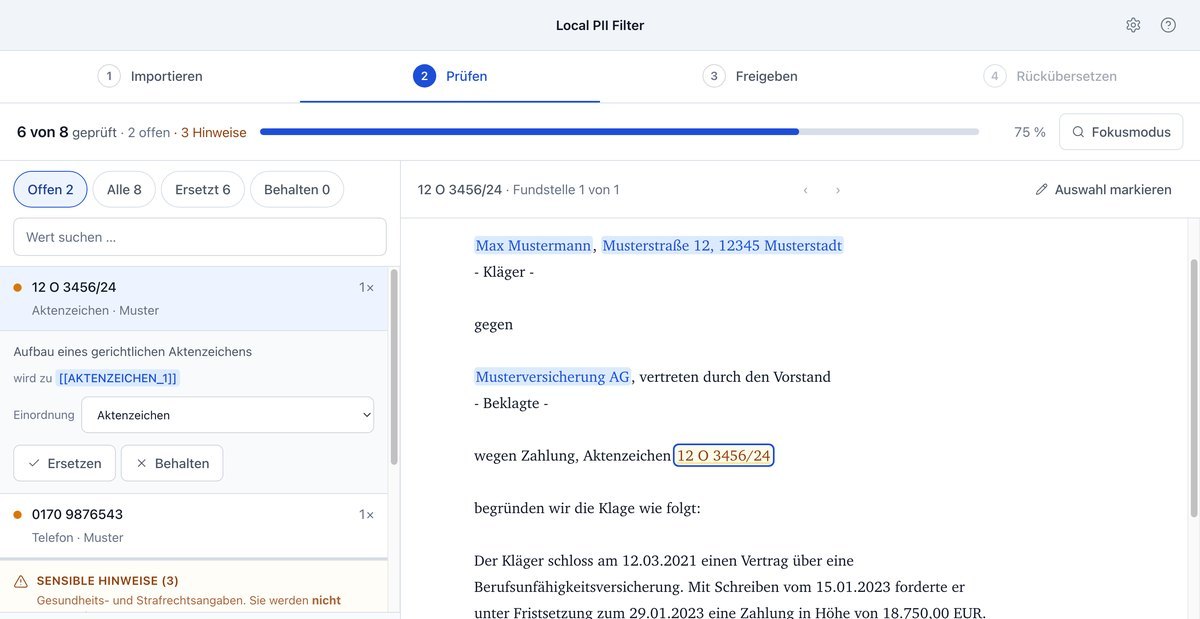Filter list by Behalten 0
Image resolution: width=1200 pixels, height=619 pixels.
coord(297,189)
